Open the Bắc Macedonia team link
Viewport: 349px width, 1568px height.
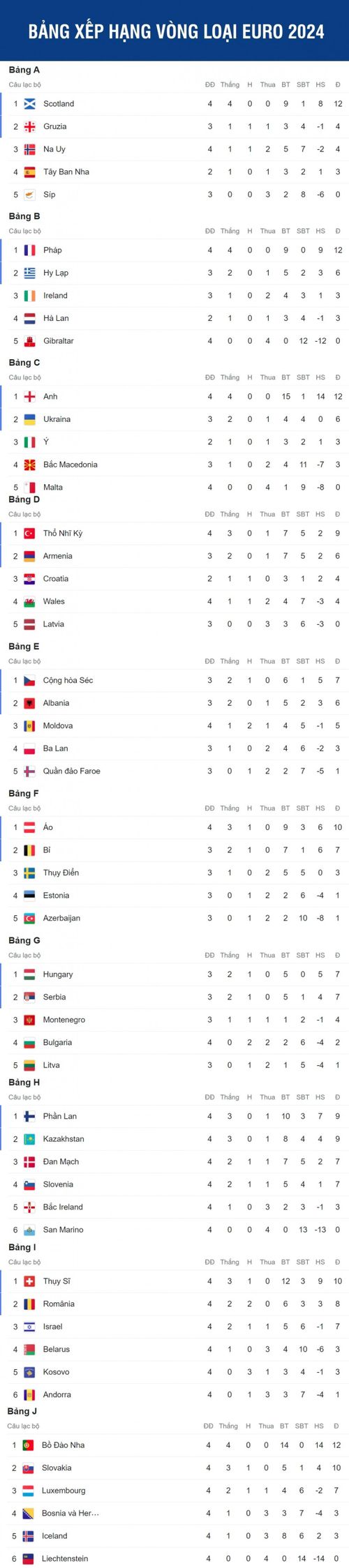pos(70,465)
